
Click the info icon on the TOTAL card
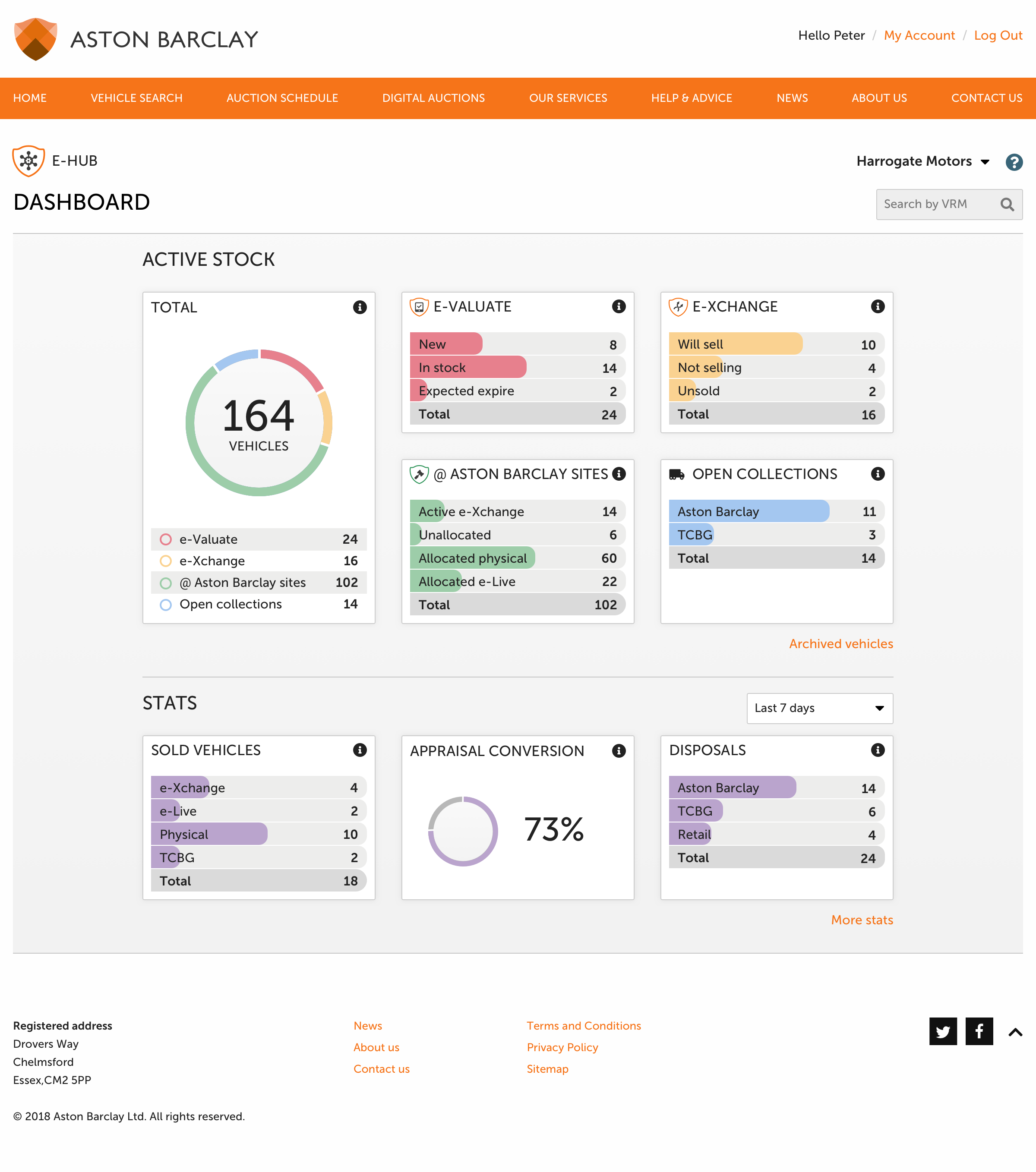point(360,307)
